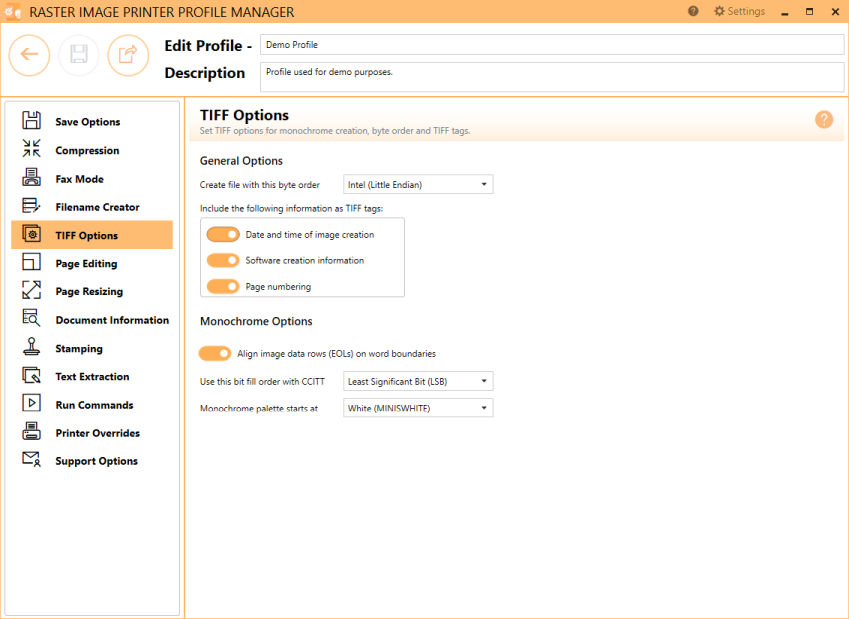The width and height of the screenshot is (849, 619).
Task: Click the Support Options envelope icon
Action: click(x=31, y=459)
